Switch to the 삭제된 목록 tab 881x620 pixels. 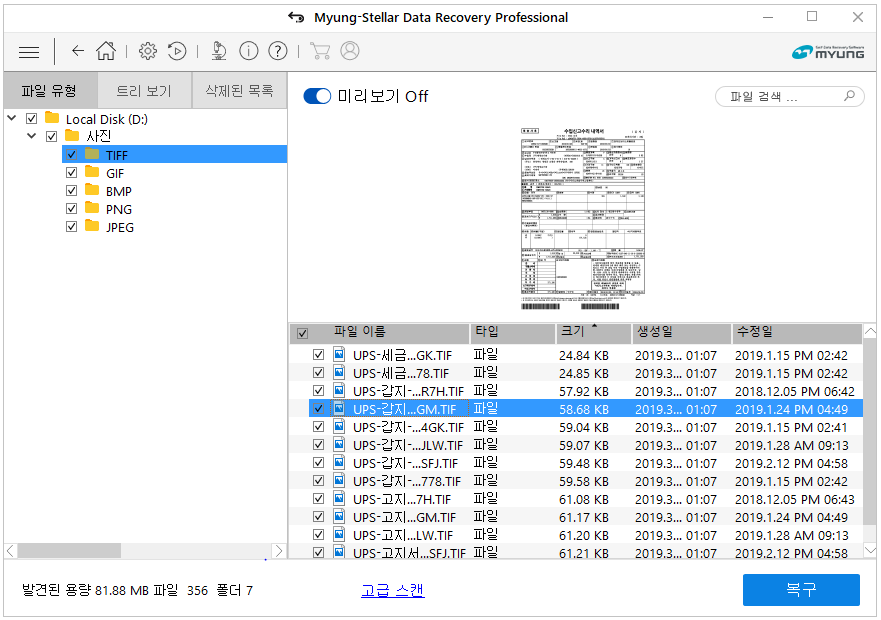click(x=239, y=90)
